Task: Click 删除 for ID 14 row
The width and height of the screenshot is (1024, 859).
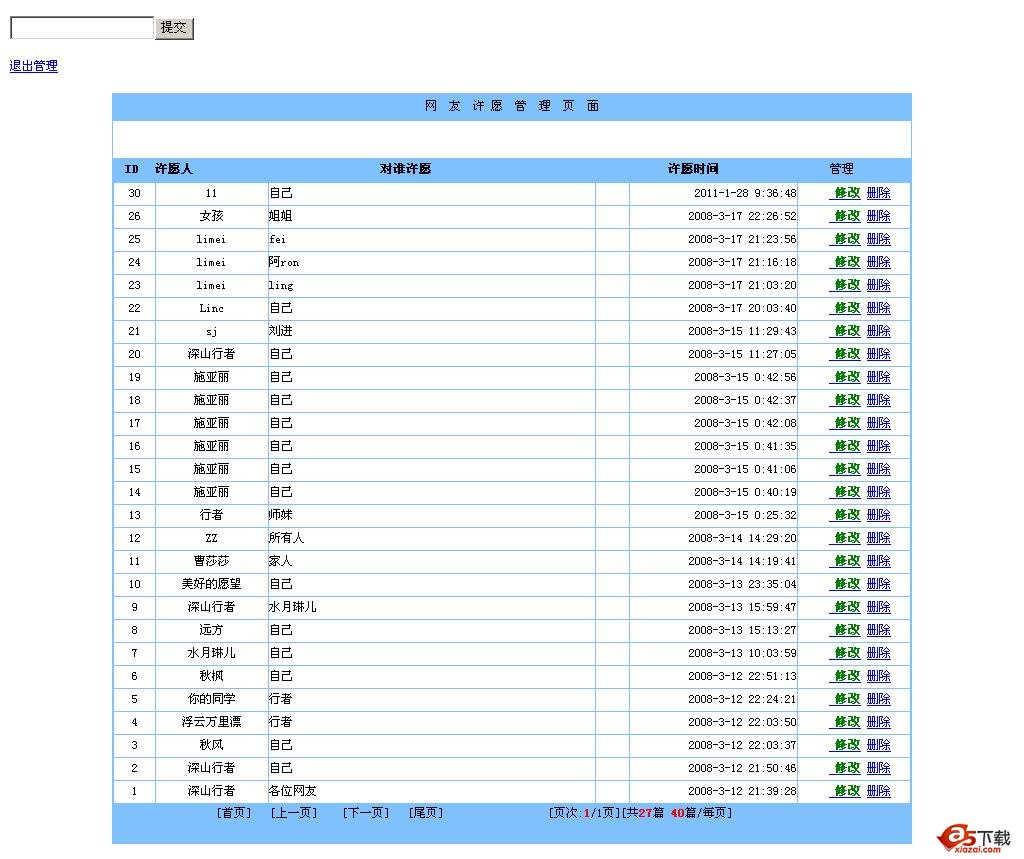Action: tap(878, 492)
